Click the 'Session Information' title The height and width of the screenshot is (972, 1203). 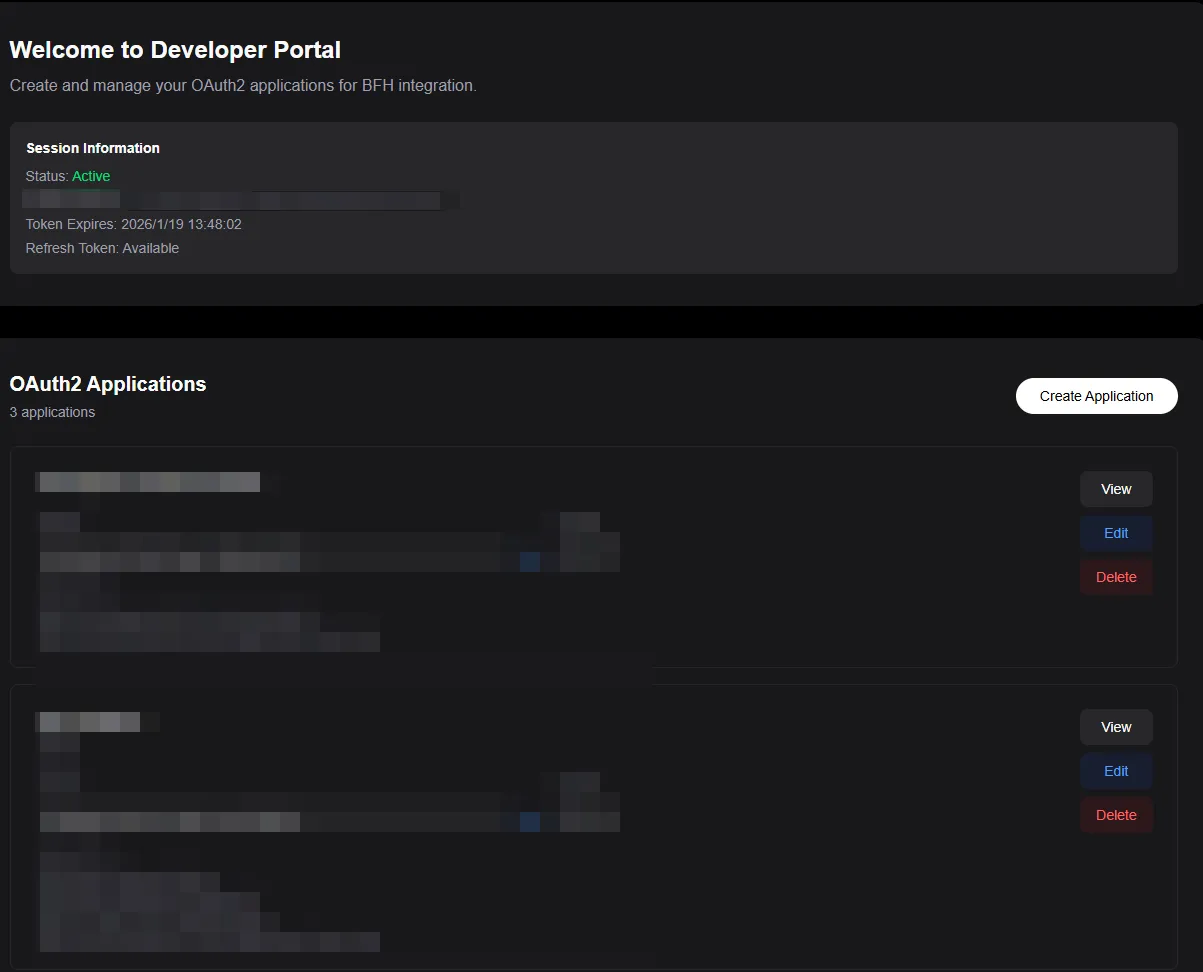click(93, 148)
